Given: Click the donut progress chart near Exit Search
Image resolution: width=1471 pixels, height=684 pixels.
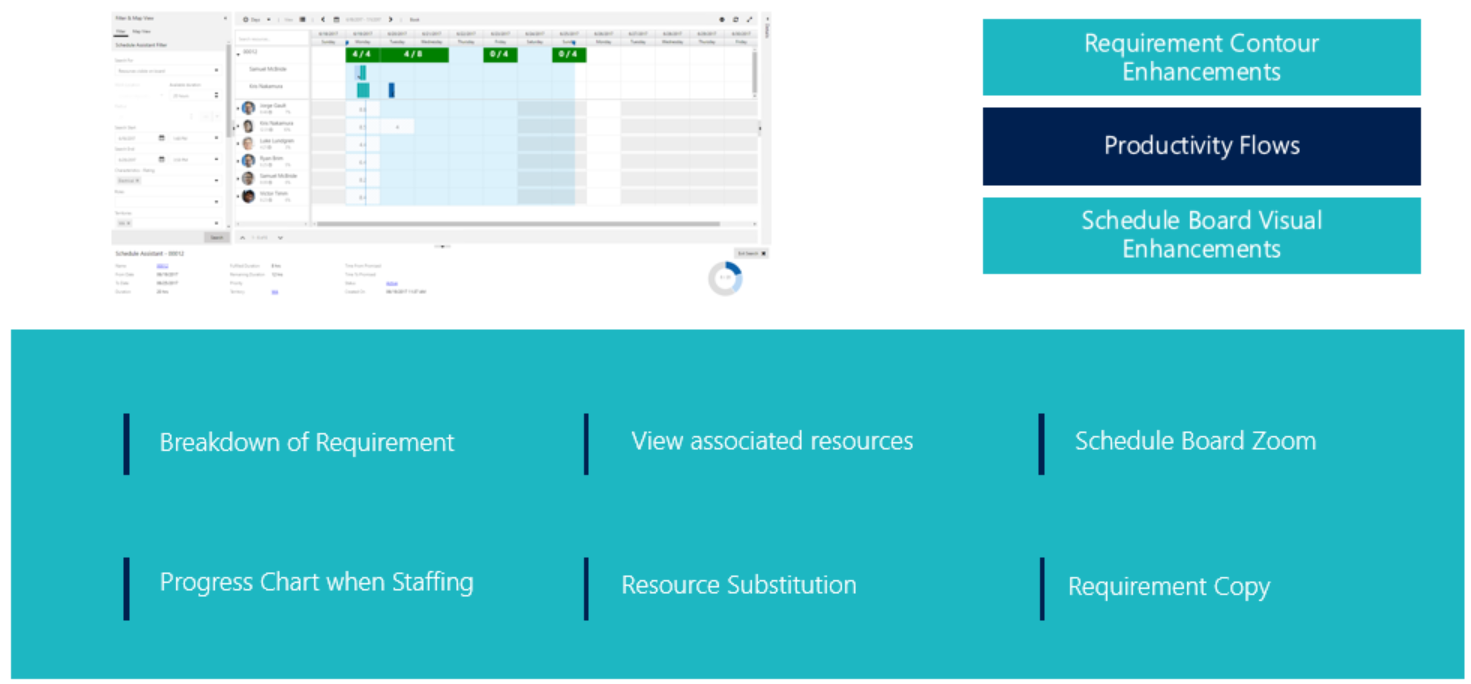Looking at the screenshot, I should (x=726, y=276).
